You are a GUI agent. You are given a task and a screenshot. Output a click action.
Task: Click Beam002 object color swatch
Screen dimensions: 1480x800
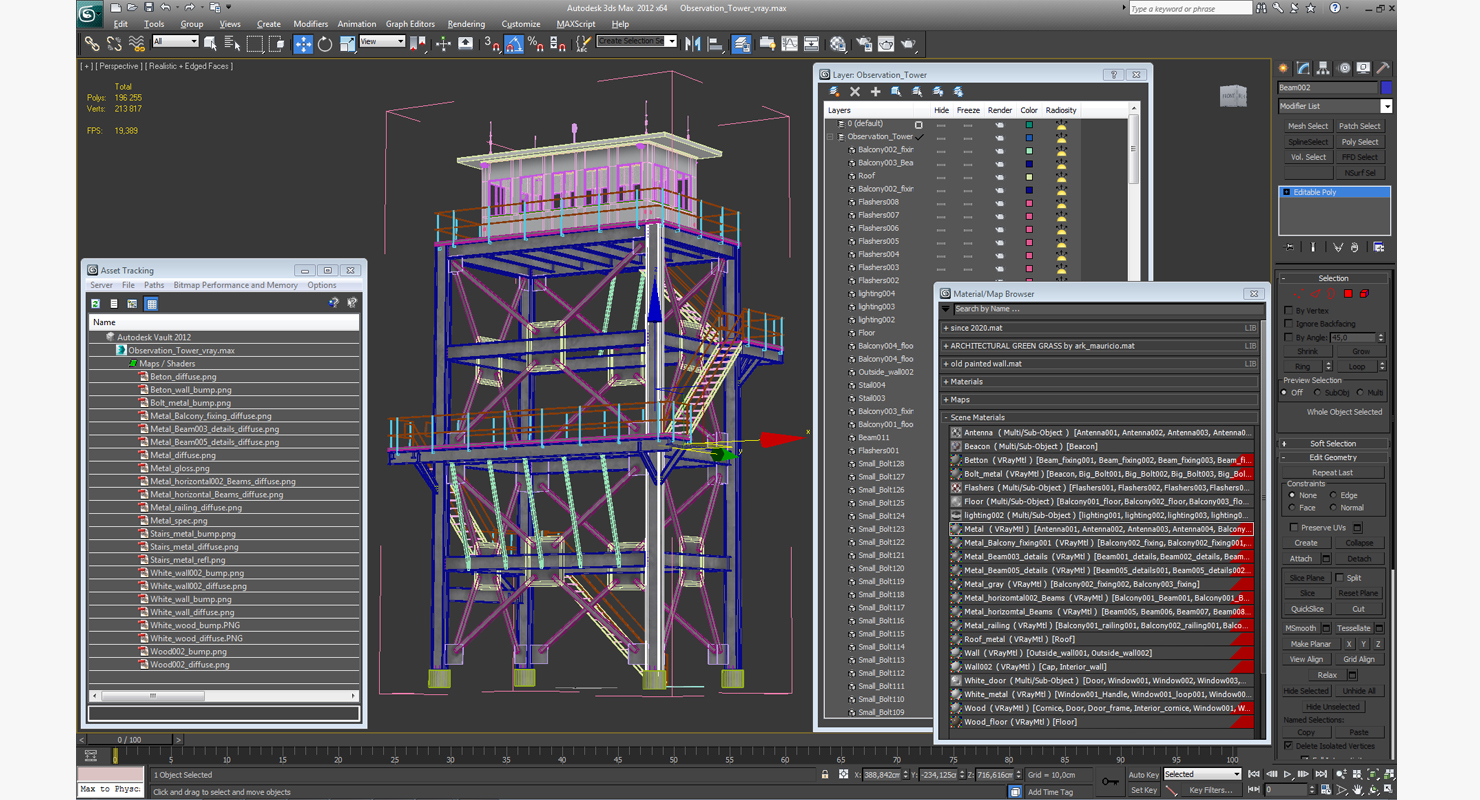(1386, 88)
